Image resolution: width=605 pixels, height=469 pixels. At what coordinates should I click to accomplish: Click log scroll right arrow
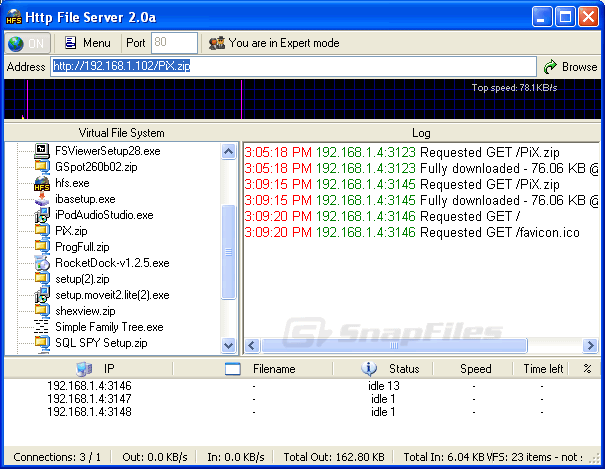[590, 345]
